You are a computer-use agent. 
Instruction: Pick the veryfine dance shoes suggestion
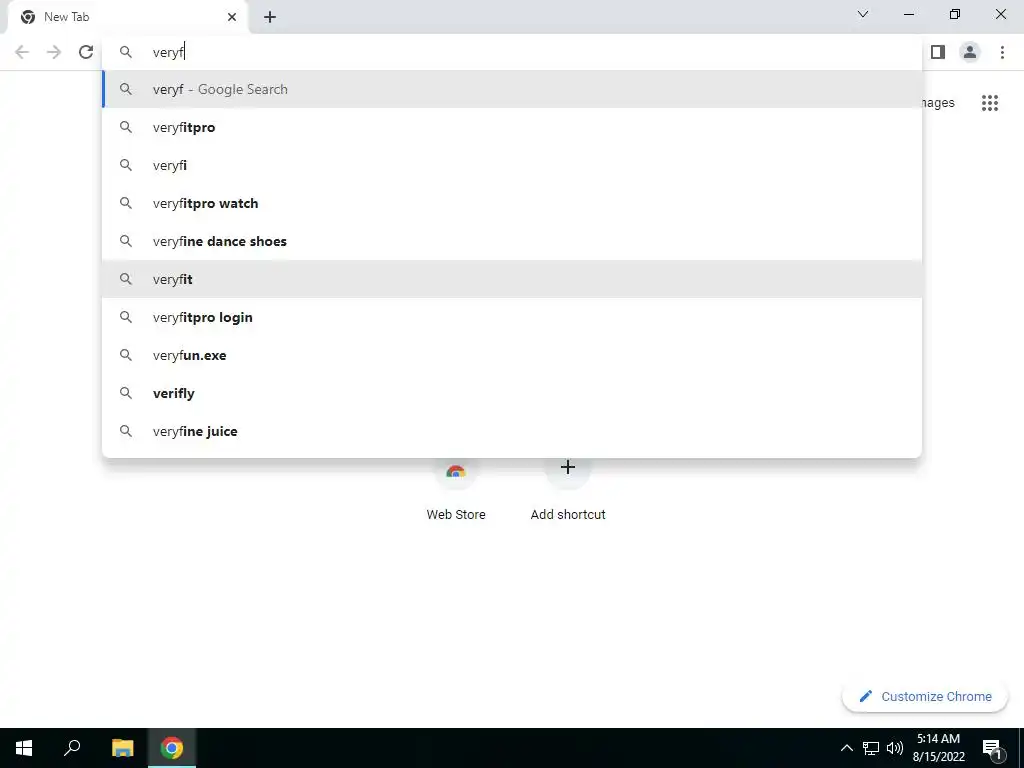click(512, 241)
